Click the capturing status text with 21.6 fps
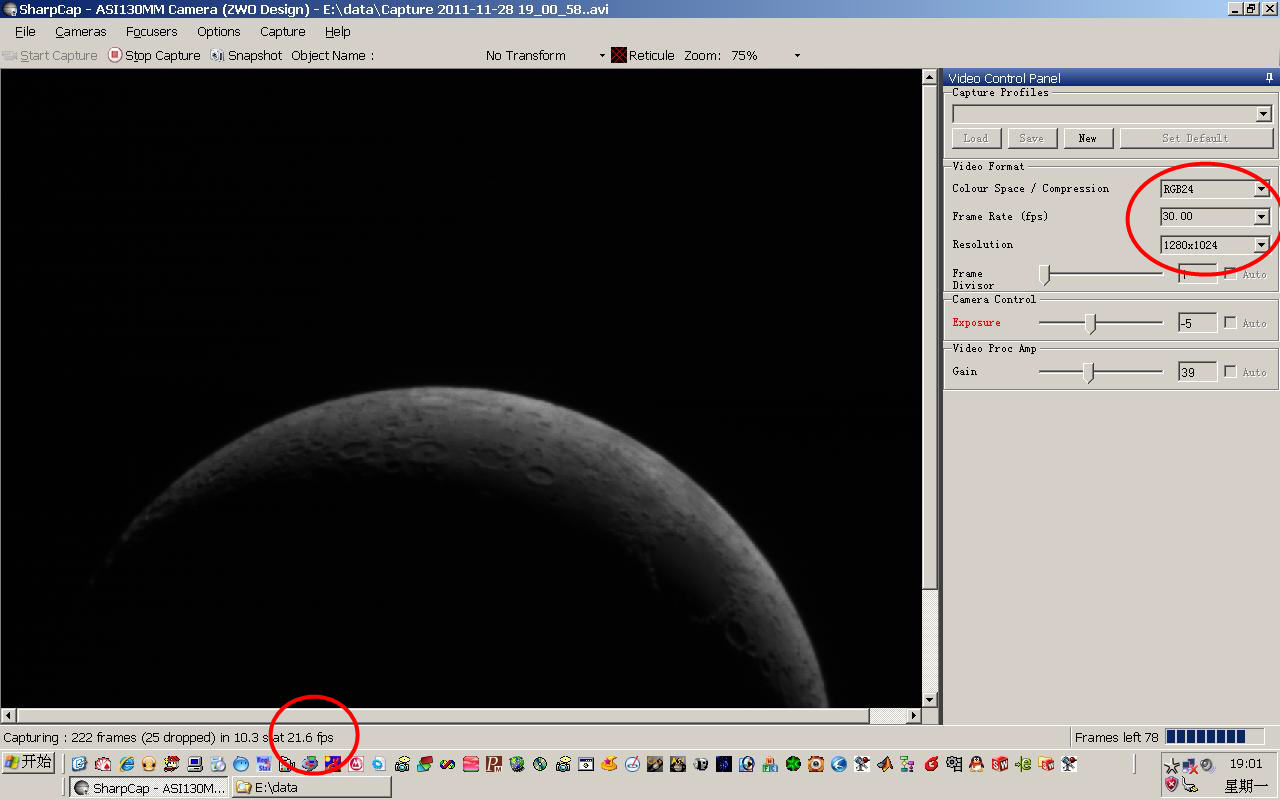The height and width of the screenshot is (800, 1280). pyautogui.click(x=168, y=737)
